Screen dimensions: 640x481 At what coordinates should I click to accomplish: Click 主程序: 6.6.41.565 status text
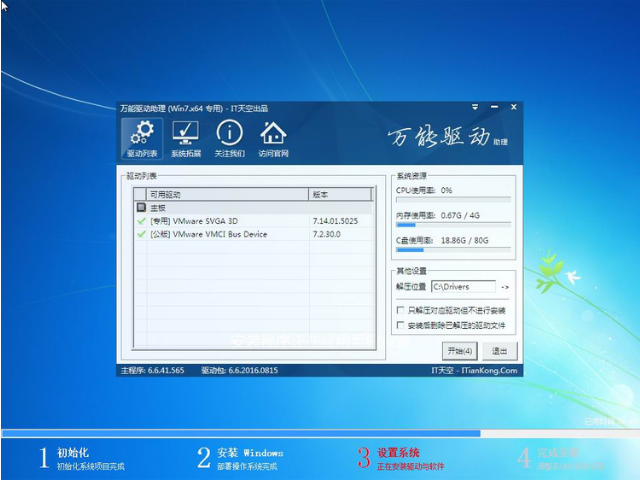(153, 370)
